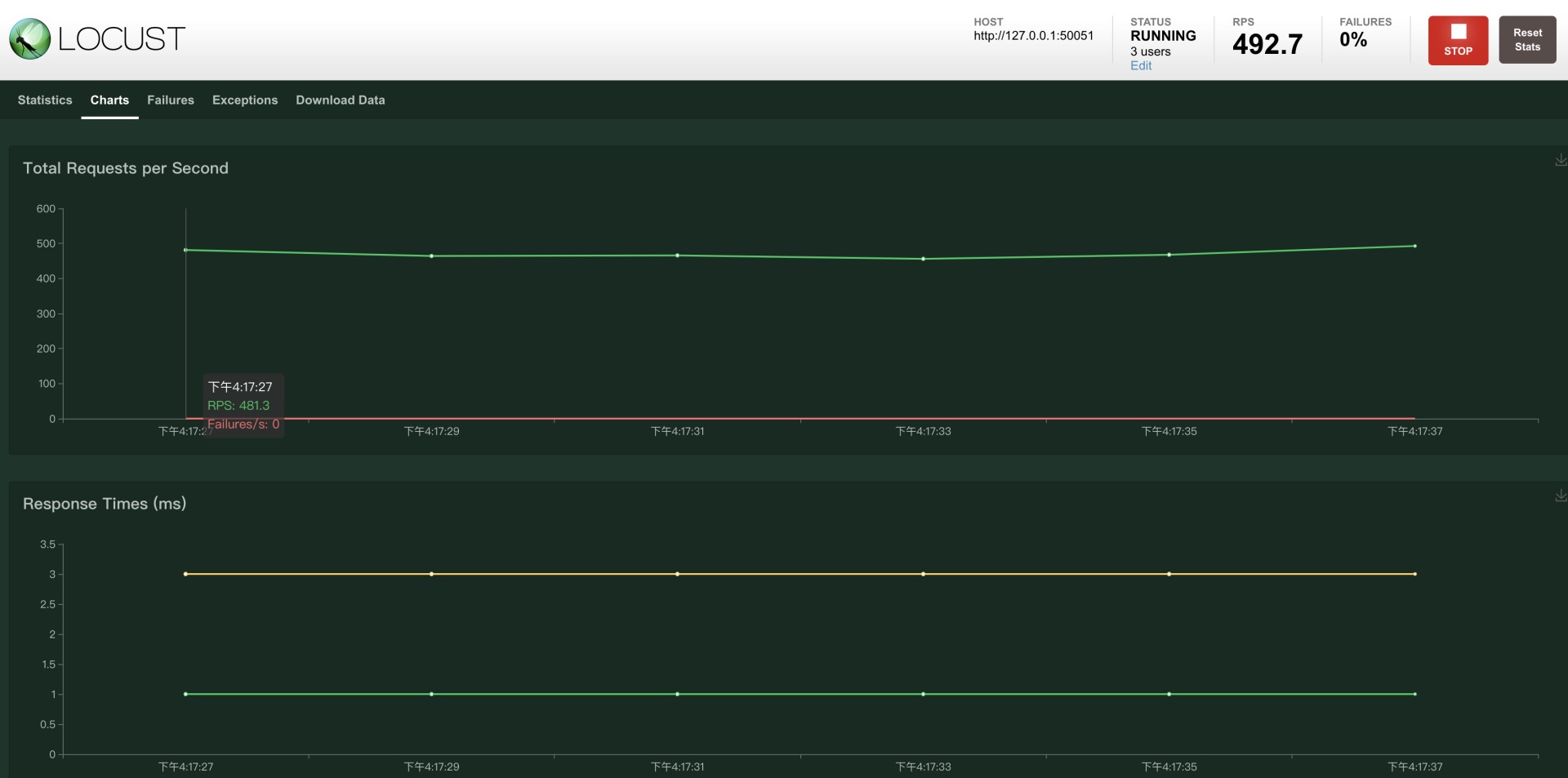Click RPS data point at 下午4:17:29

431,256
